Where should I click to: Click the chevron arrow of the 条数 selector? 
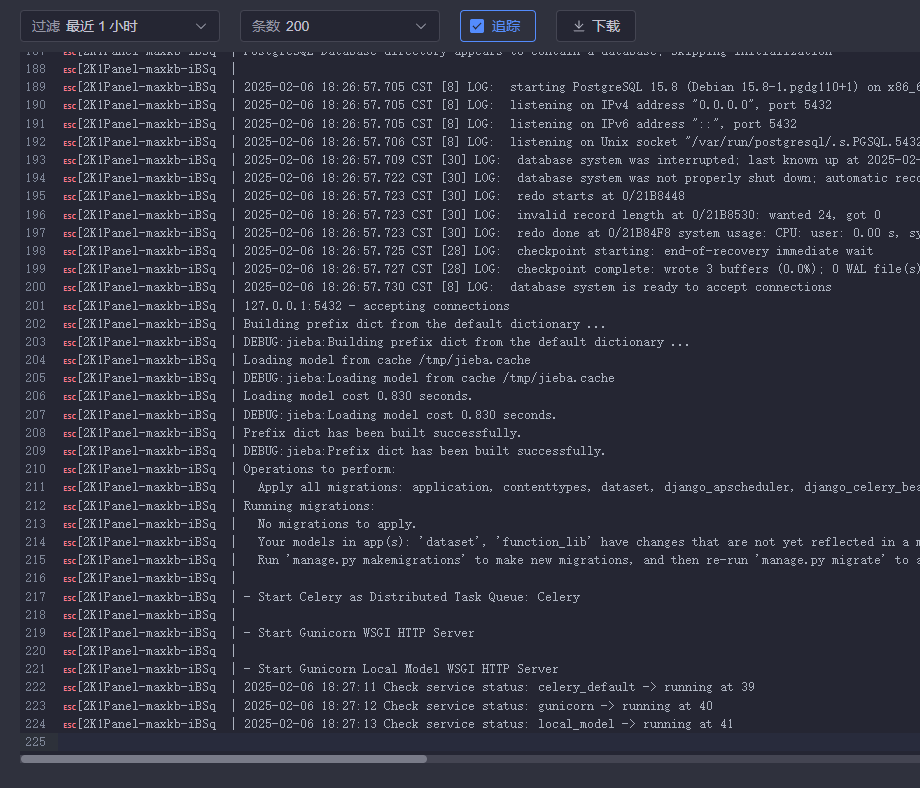(x=421, y=26)
